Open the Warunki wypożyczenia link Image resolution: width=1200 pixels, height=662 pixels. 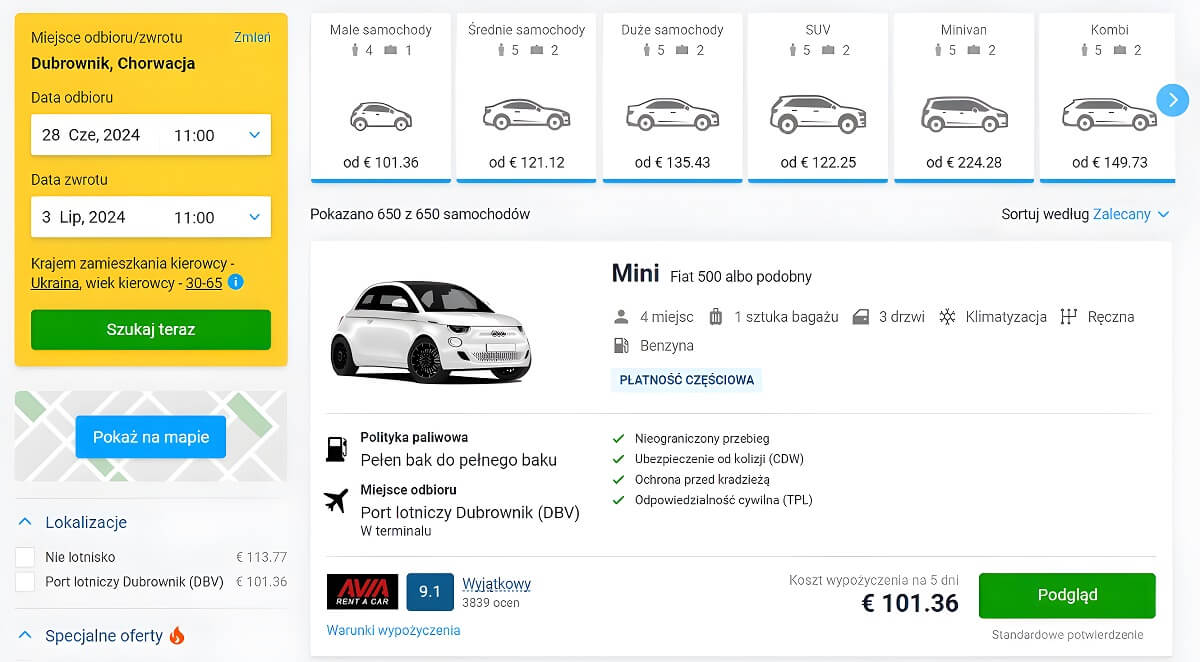coord(393,630)
